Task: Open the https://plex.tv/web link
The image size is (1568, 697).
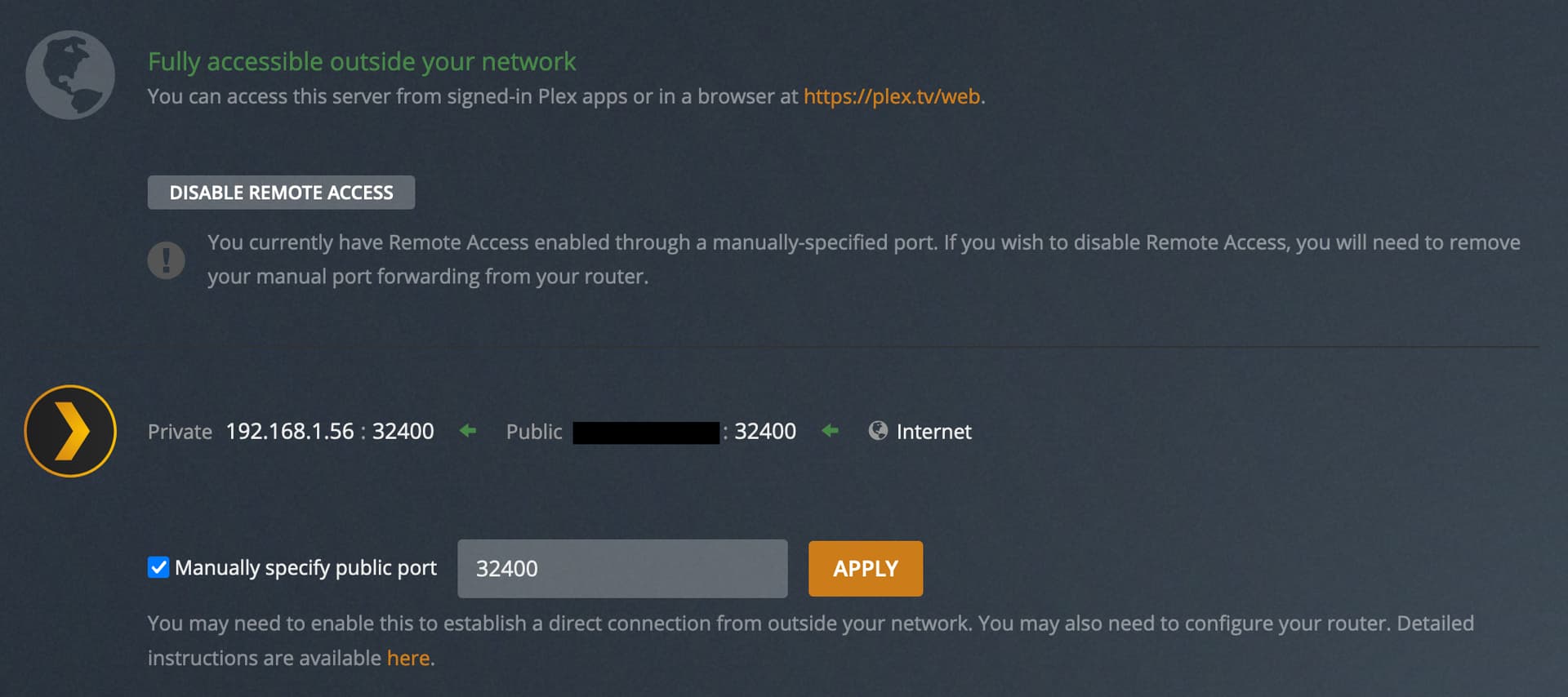Action: click(892, 96)
